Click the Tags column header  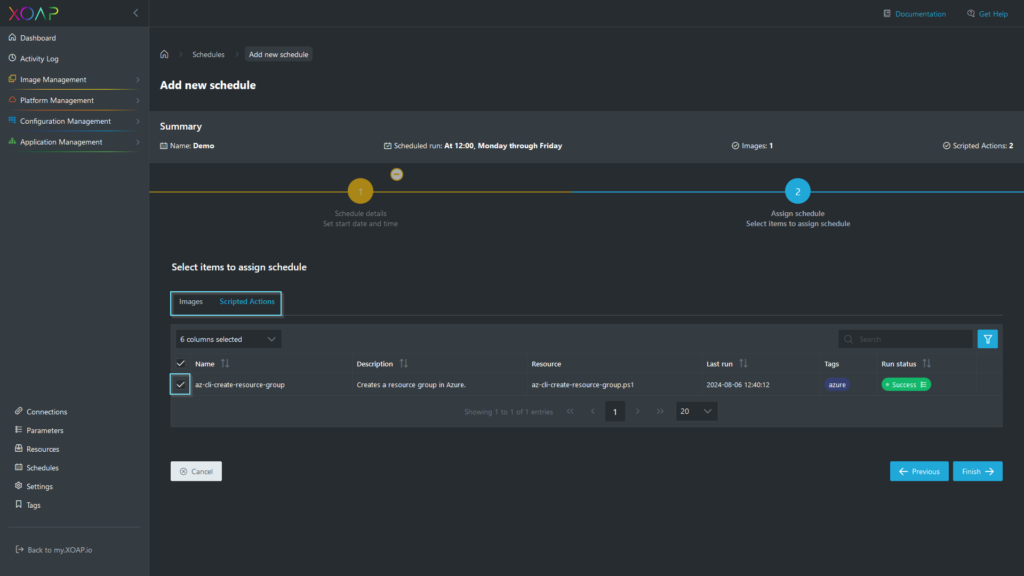(831, 364)
